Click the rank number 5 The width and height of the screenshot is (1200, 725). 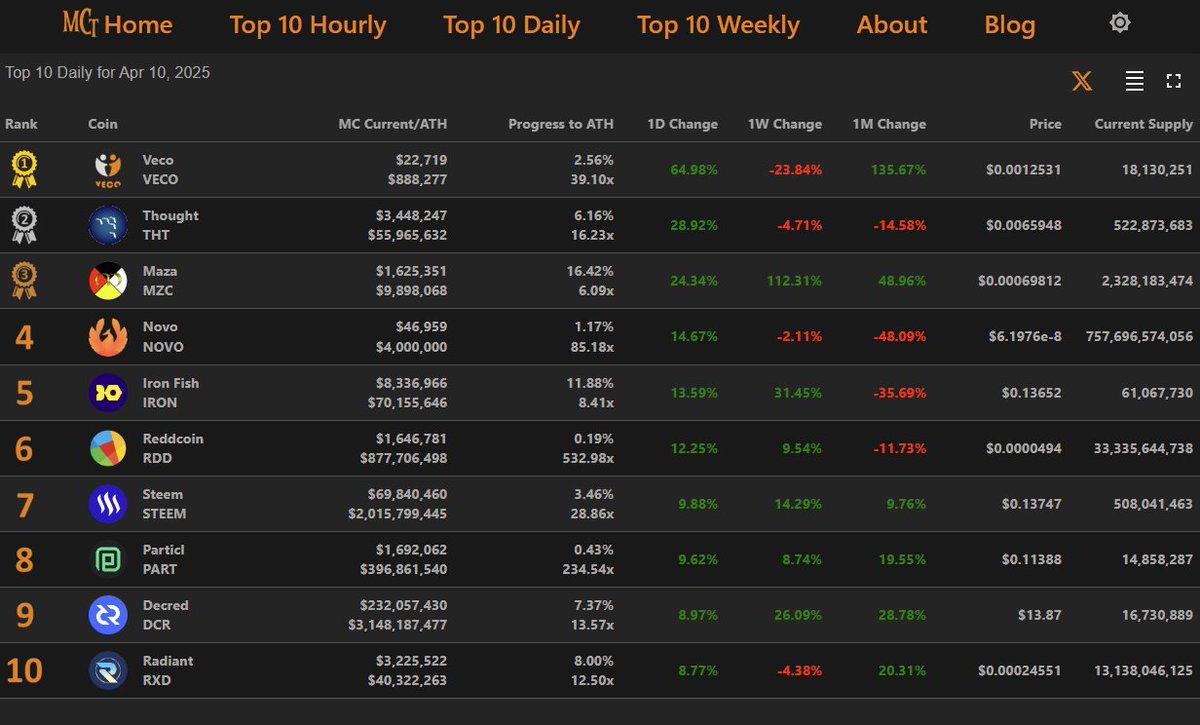pyautogui.click(x=24, y=393)
